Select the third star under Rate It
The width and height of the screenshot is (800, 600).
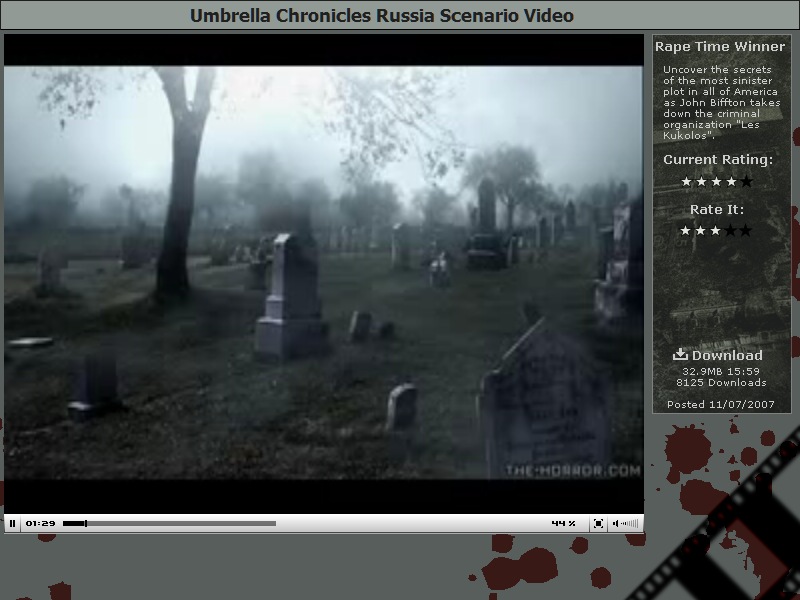(x=716, y=230)
